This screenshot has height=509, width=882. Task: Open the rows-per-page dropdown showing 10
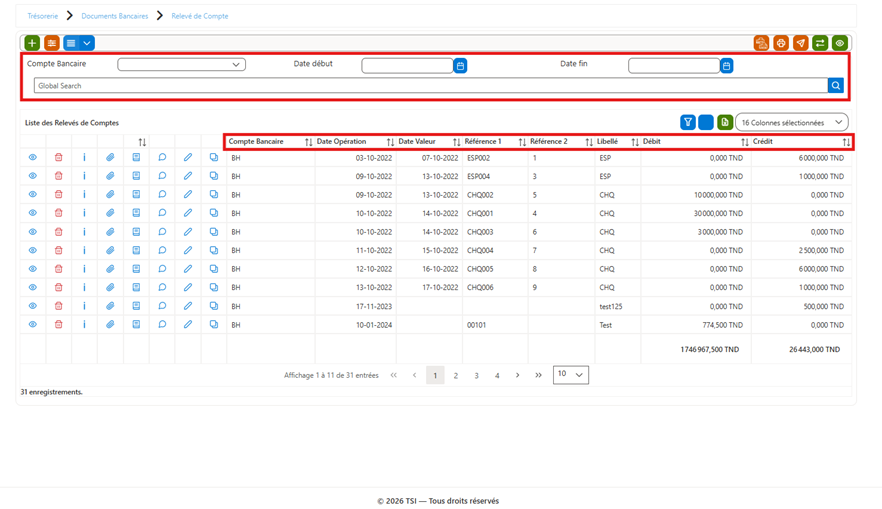pos(570,375)
